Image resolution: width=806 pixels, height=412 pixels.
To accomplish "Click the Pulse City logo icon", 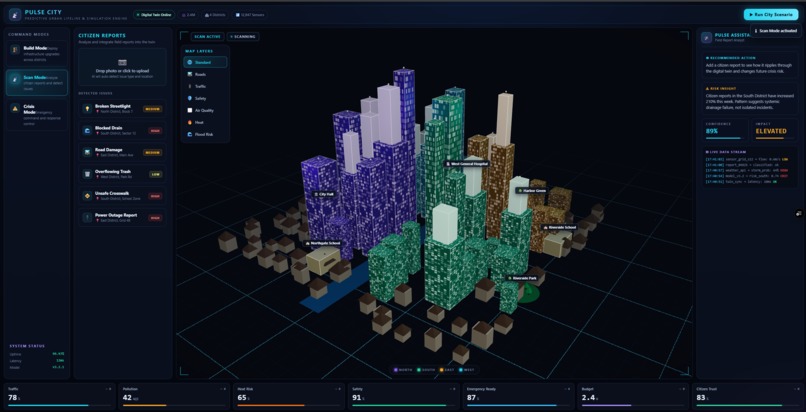I will [x=15, y=14].
